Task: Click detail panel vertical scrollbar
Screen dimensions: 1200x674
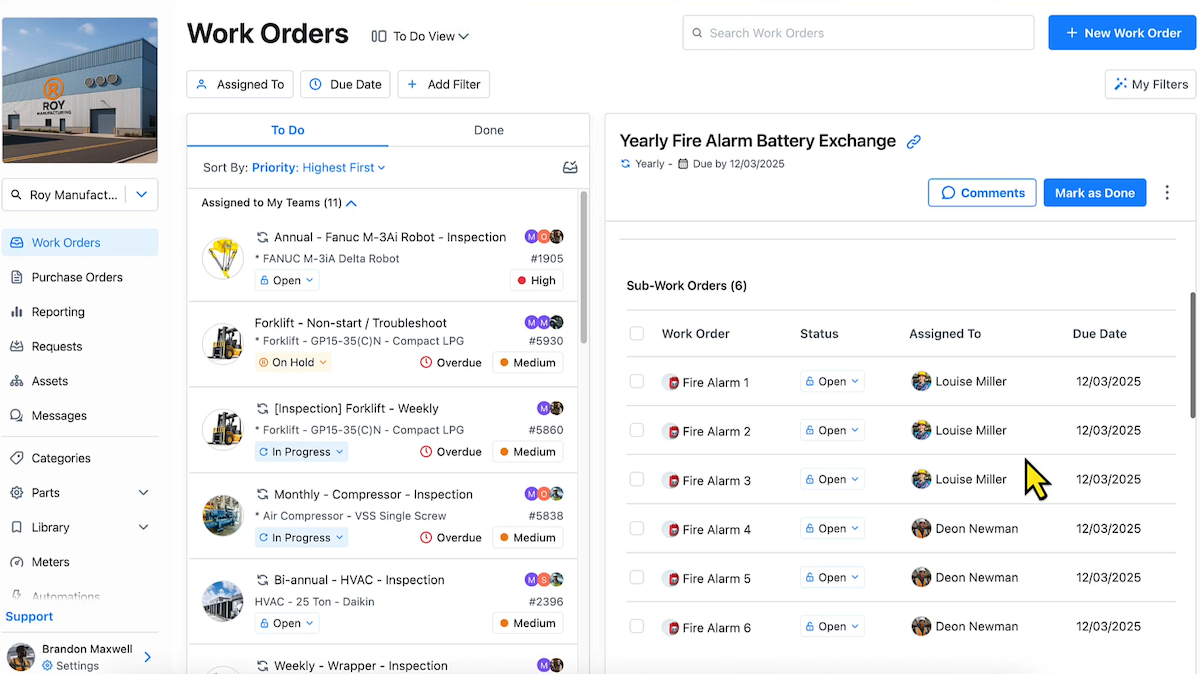Action: pos(1192,355)
